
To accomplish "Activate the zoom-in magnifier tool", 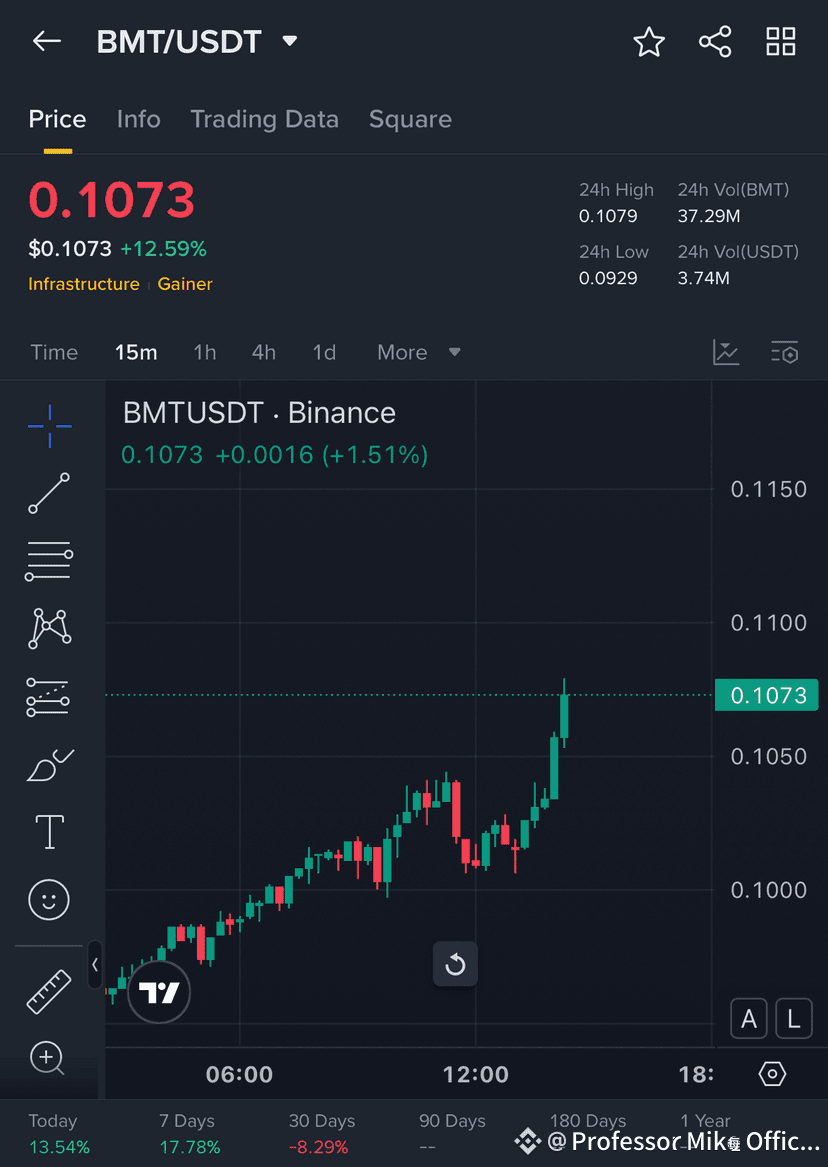I will (48, 1057).
